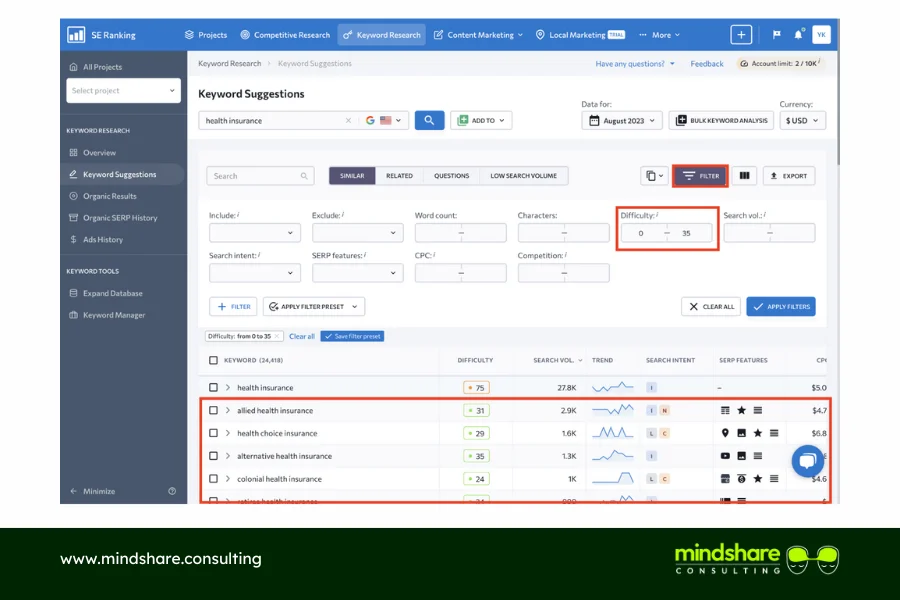Open Overview in the sidebar

[x=99, y=153]
